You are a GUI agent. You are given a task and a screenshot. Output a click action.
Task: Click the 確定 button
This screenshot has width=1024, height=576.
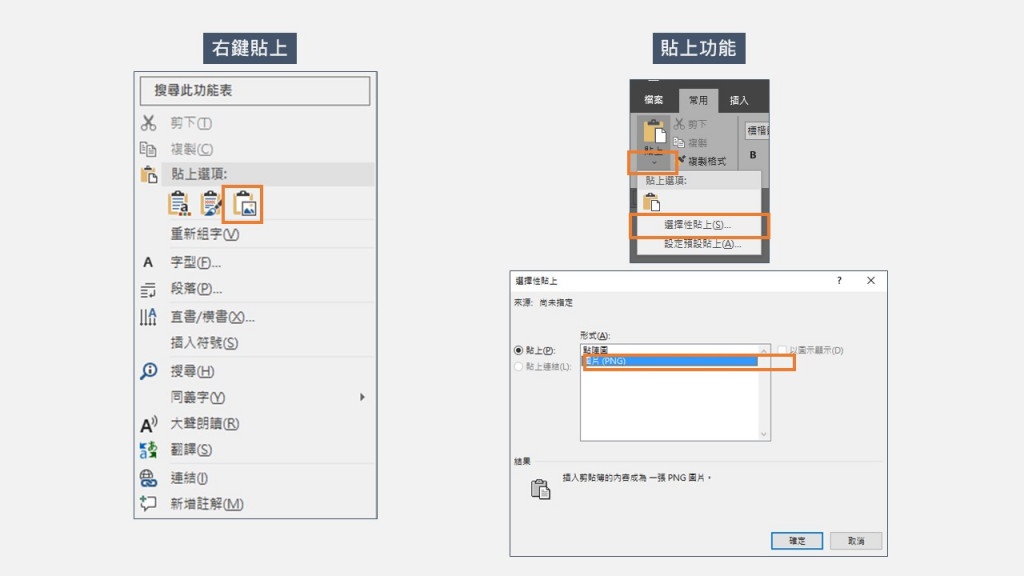(797, 541)
